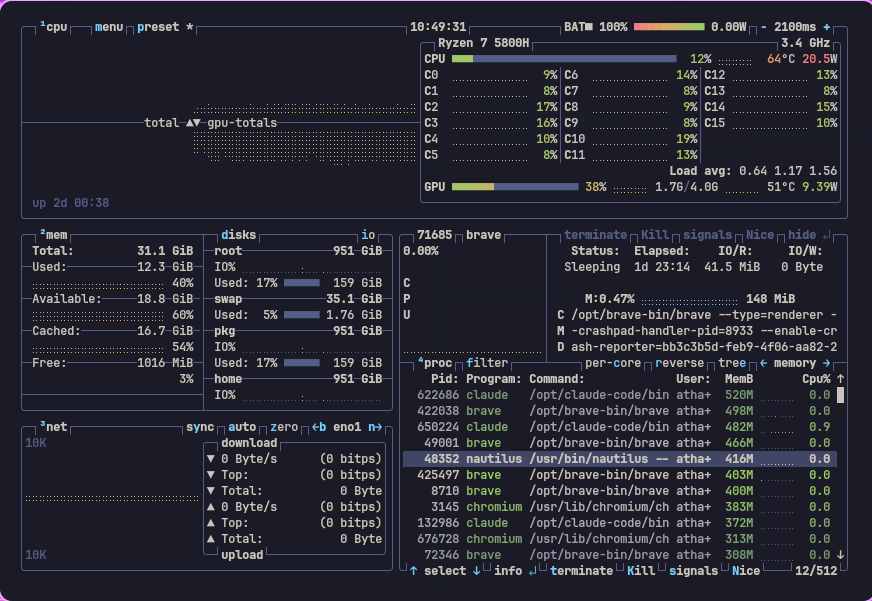Click terminate in the bottom bar

click(581, 571)
